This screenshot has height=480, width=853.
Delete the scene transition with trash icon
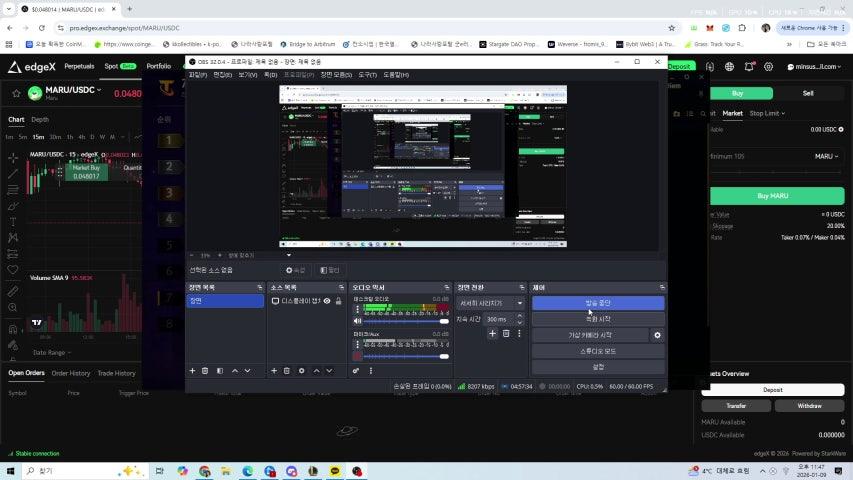click(x=506, y=334)
